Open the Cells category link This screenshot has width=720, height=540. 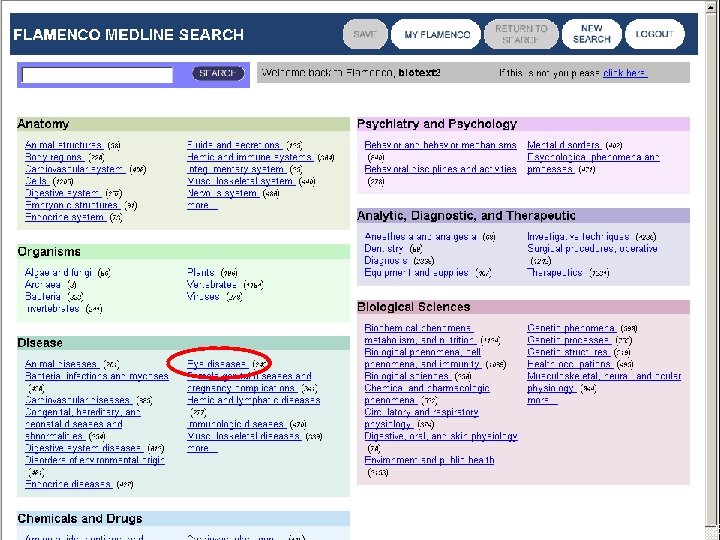pos(37,181)
